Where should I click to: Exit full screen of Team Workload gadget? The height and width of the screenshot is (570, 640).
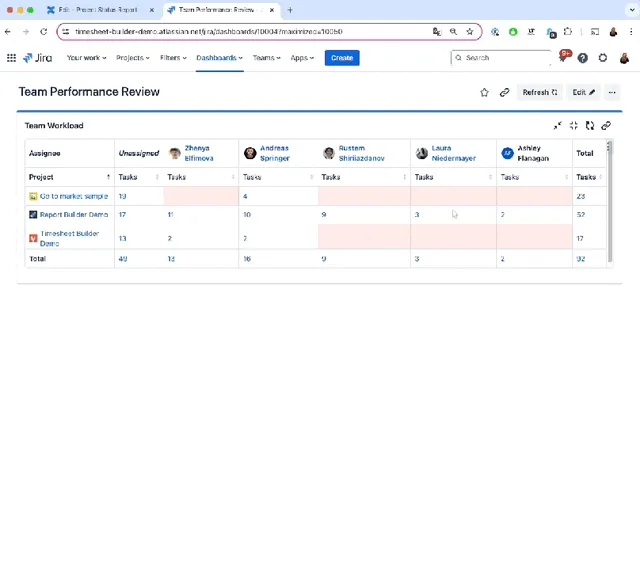573,126
